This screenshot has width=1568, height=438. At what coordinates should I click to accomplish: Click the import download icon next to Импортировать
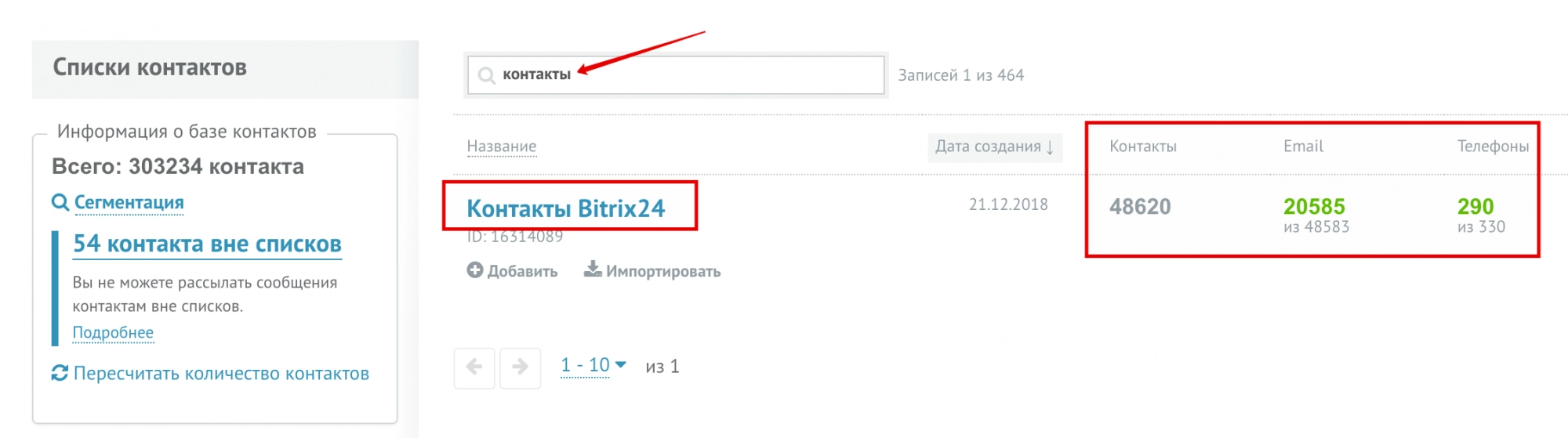593,270
